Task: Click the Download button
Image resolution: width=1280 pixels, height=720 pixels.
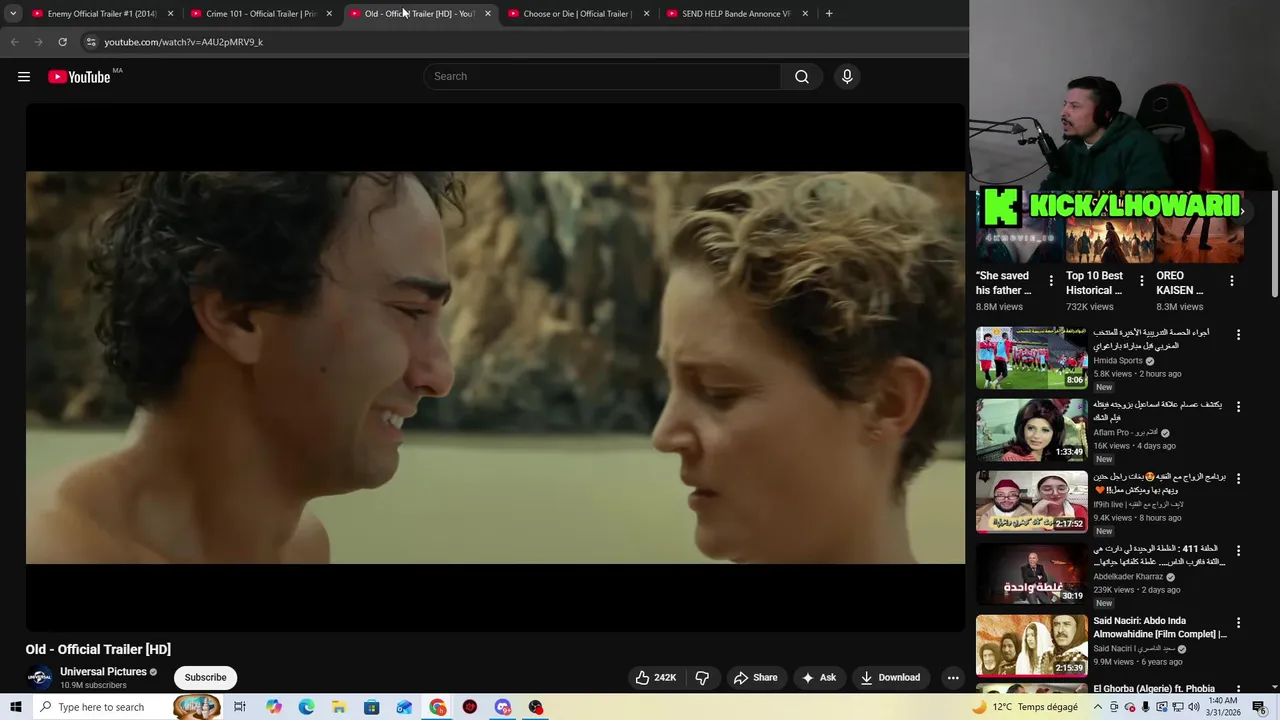Action: 890,677
